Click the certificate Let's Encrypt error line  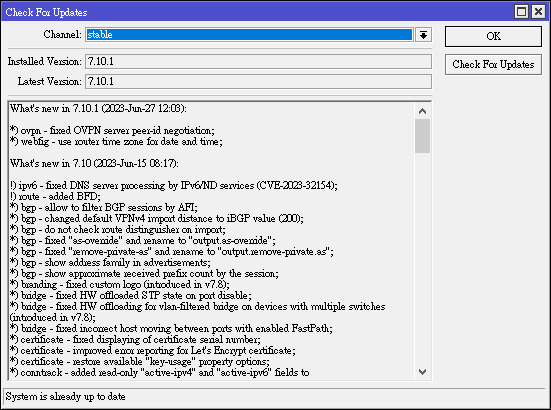pyautogui.click(x=153, y=351)
